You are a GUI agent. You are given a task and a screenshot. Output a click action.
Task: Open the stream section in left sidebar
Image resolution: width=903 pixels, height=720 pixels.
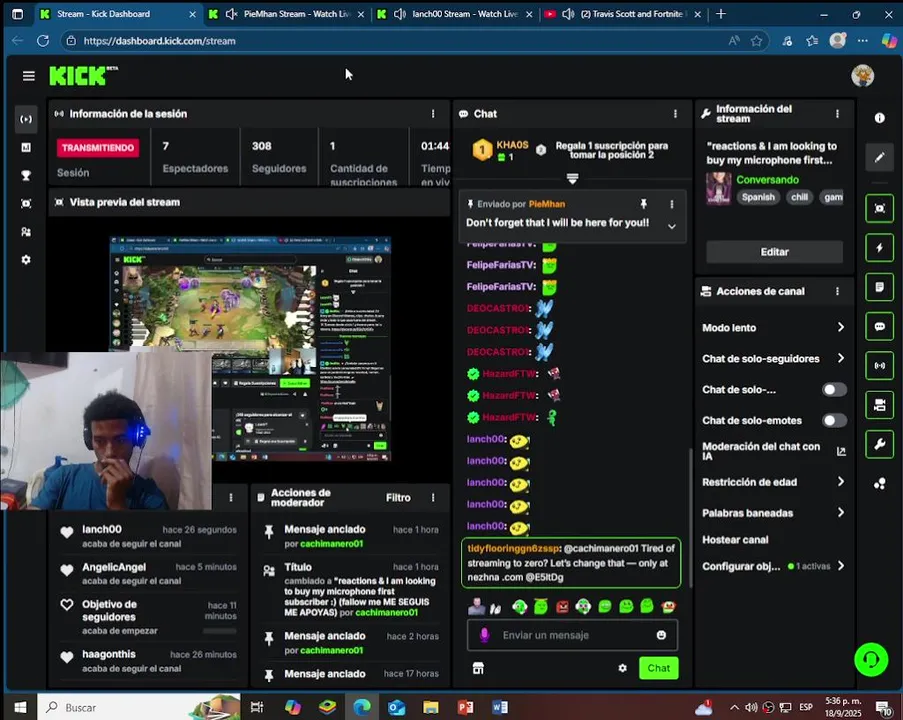26,119
